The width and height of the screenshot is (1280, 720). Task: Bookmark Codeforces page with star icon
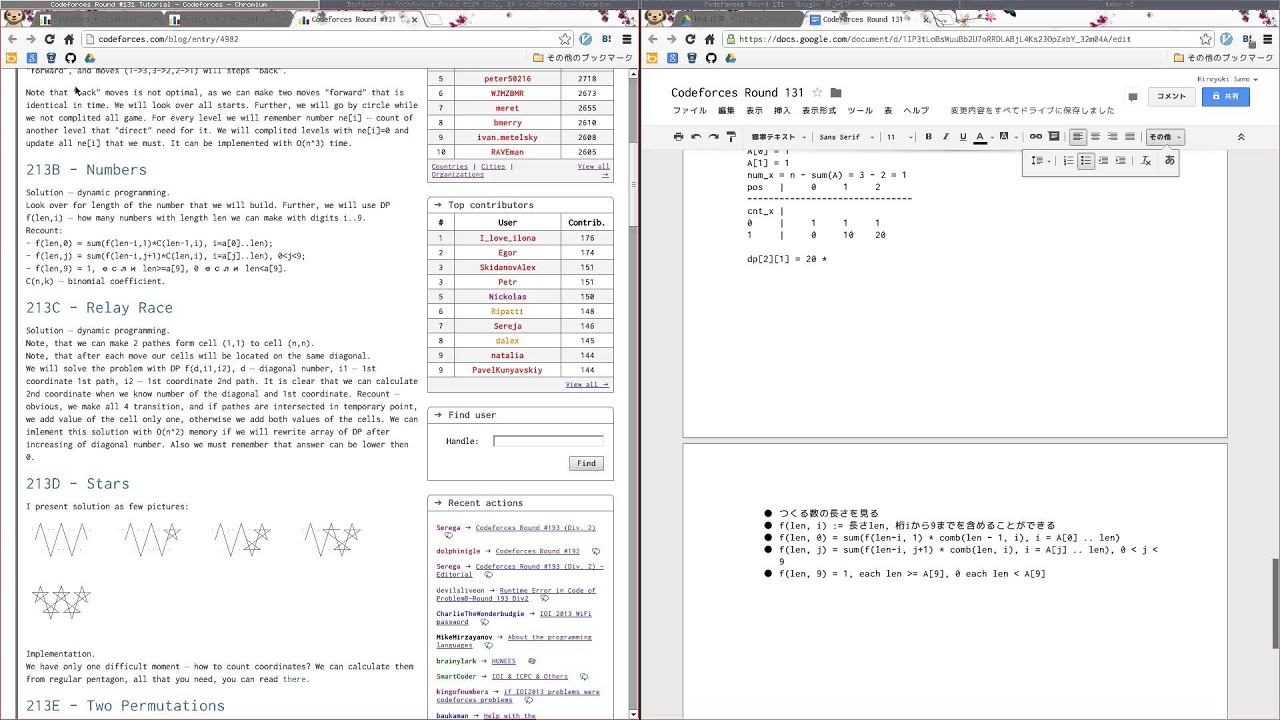pyautogui.click(x=565, y=39)
